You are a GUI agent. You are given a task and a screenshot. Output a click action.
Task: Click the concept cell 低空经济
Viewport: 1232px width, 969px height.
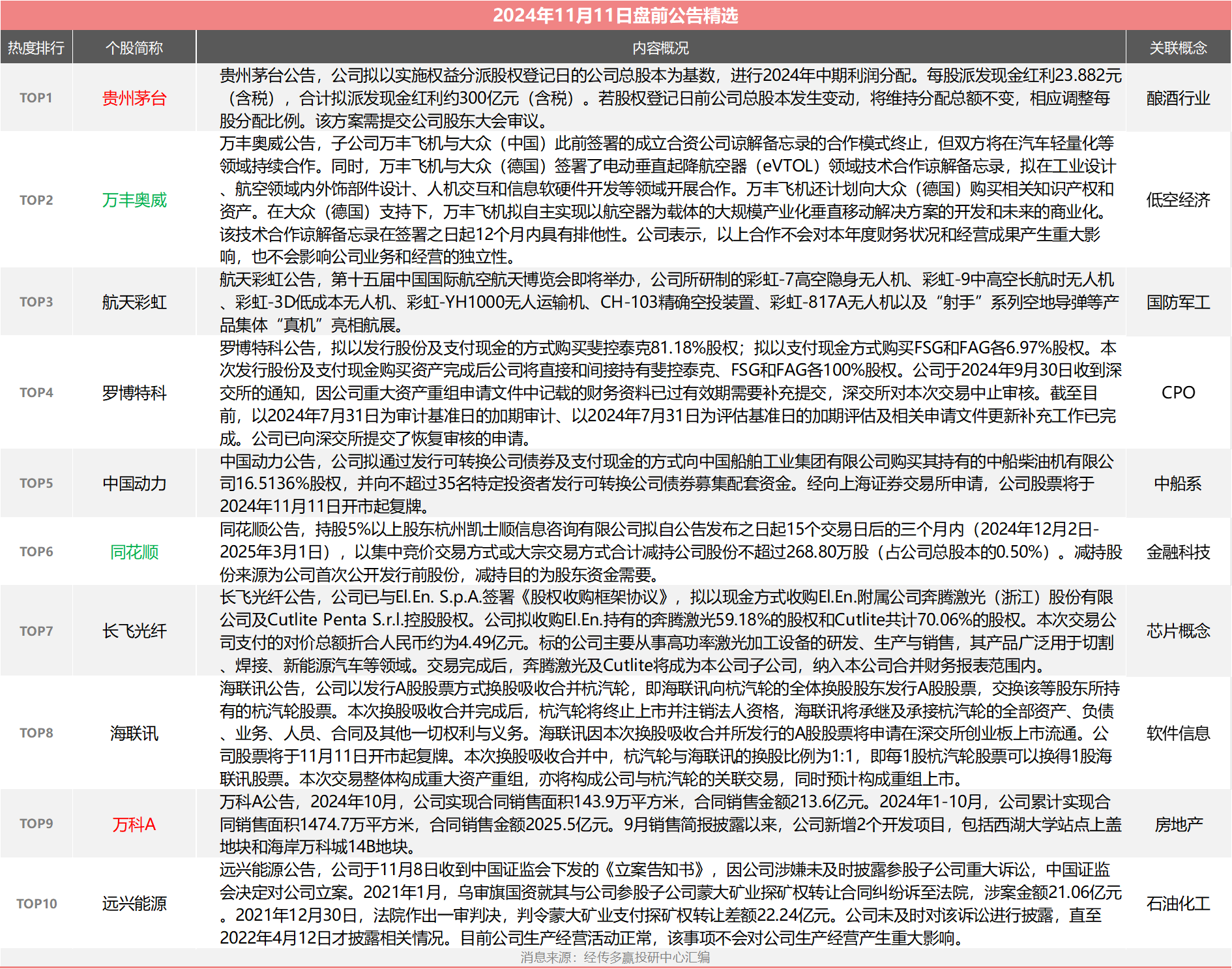click(1178, 200)
